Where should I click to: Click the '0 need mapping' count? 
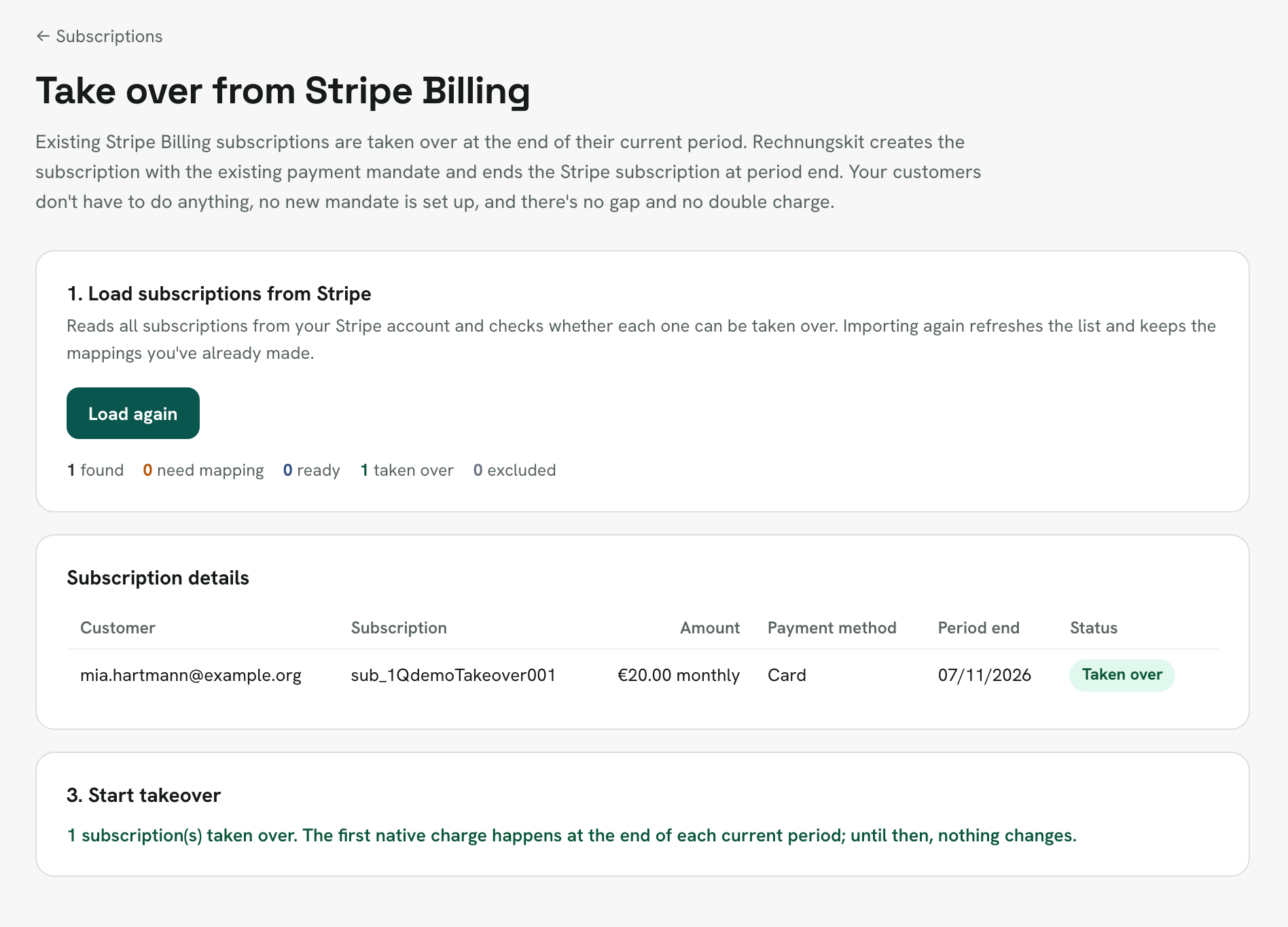pos(203,470)
